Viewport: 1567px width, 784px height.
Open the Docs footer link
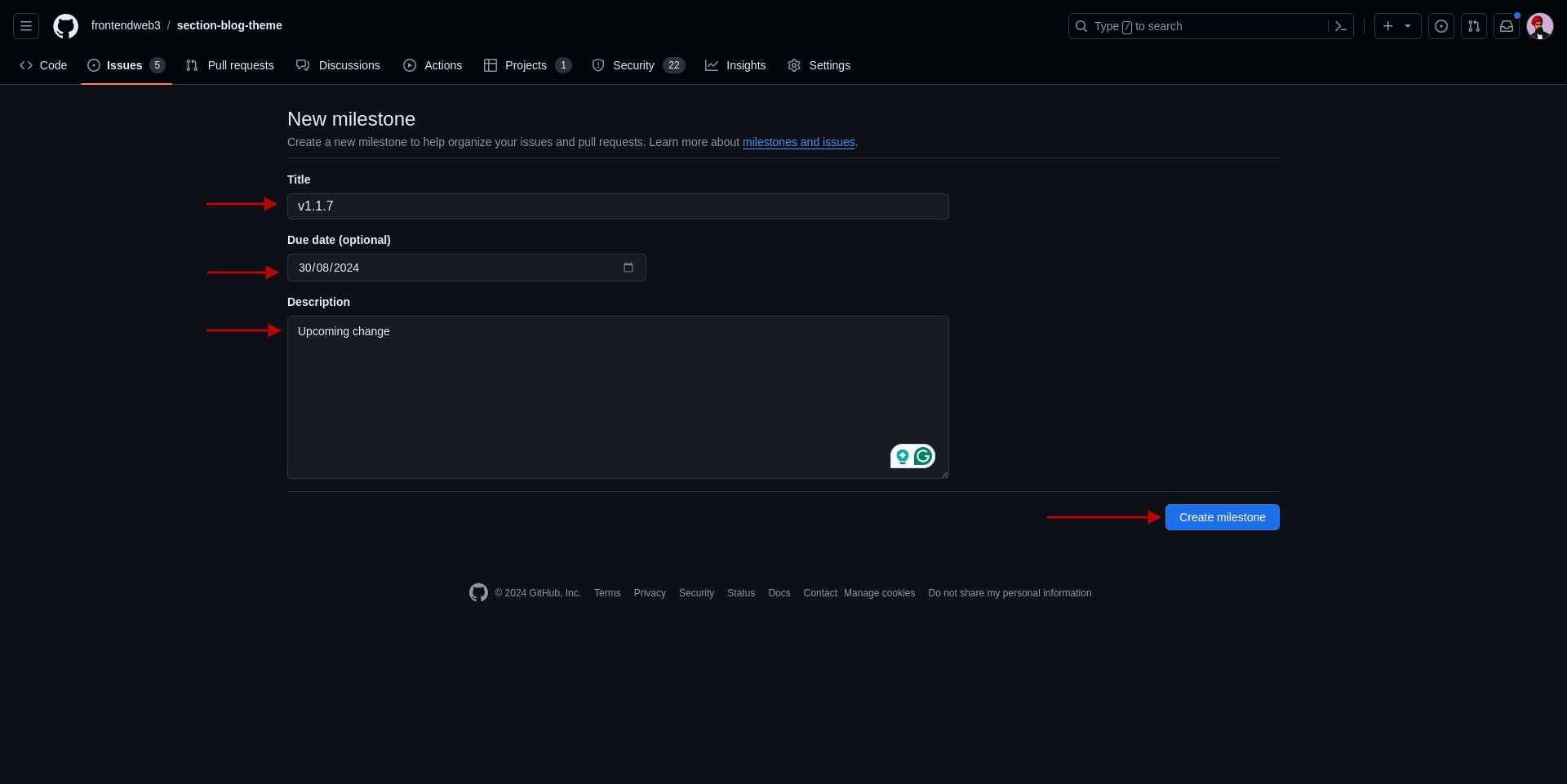[779, 593]
